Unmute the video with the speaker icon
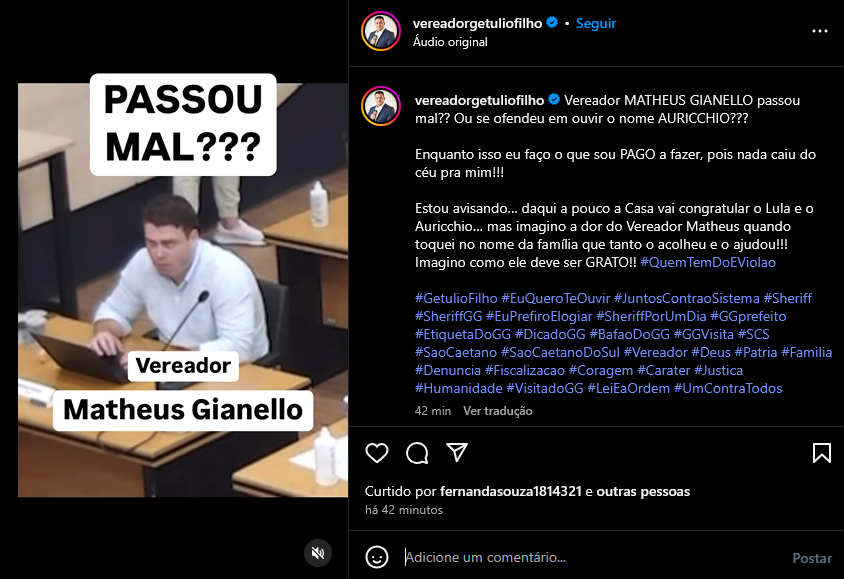844x579 pixels. [318, 553]
